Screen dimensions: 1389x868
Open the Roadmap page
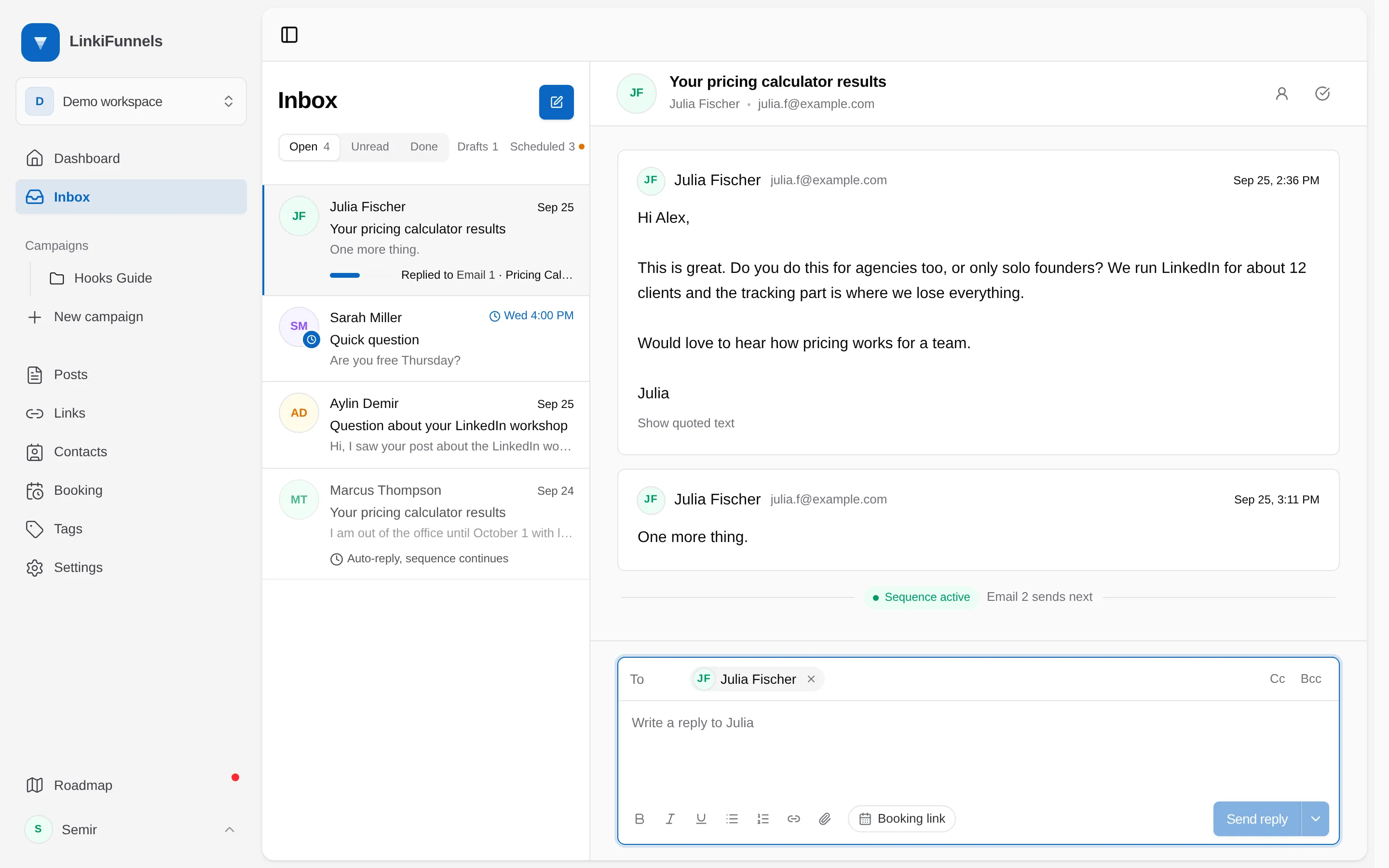(x=131, y=786)
